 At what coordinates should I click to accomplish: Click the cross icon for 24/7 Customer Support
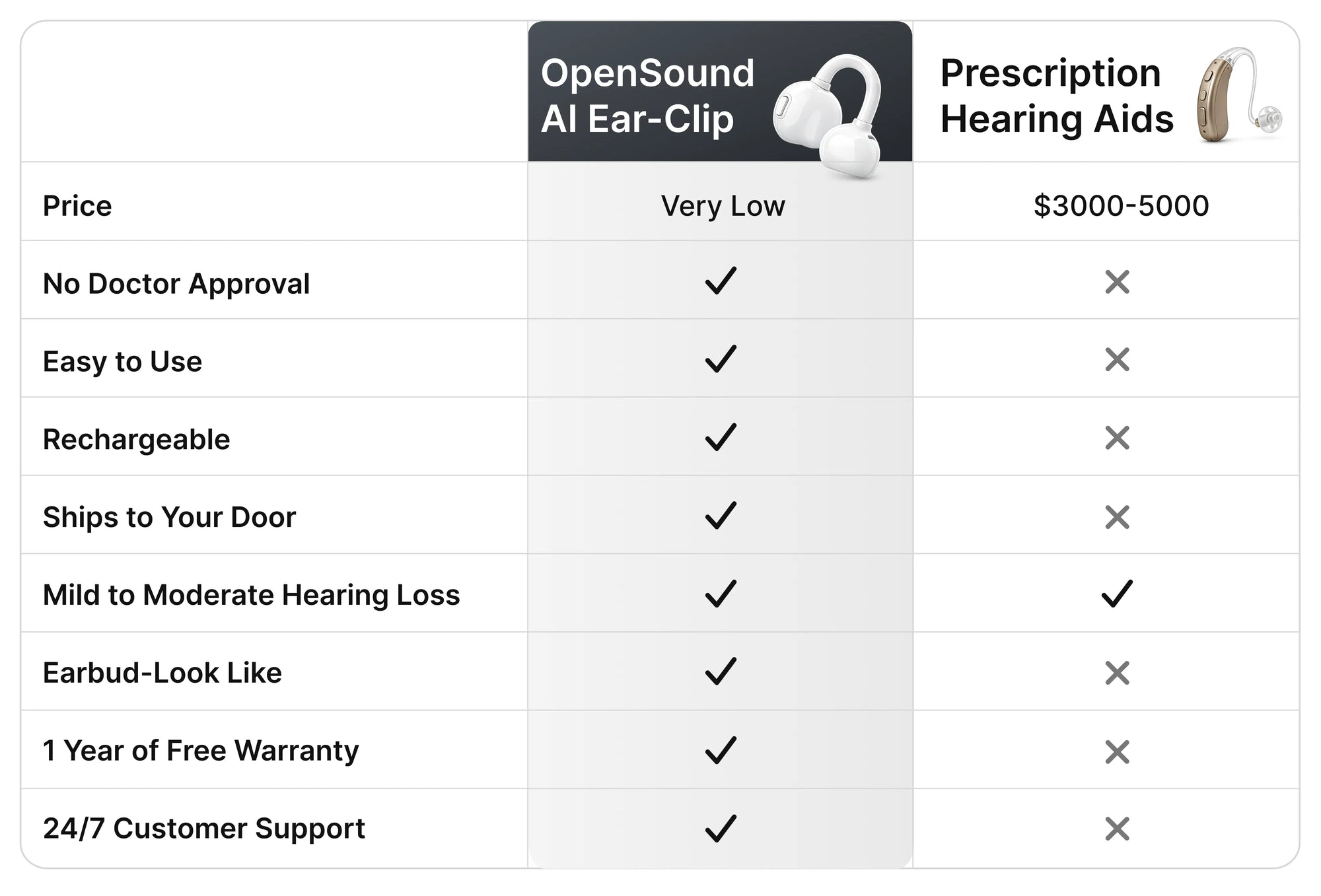click(x=1117, y=829)
